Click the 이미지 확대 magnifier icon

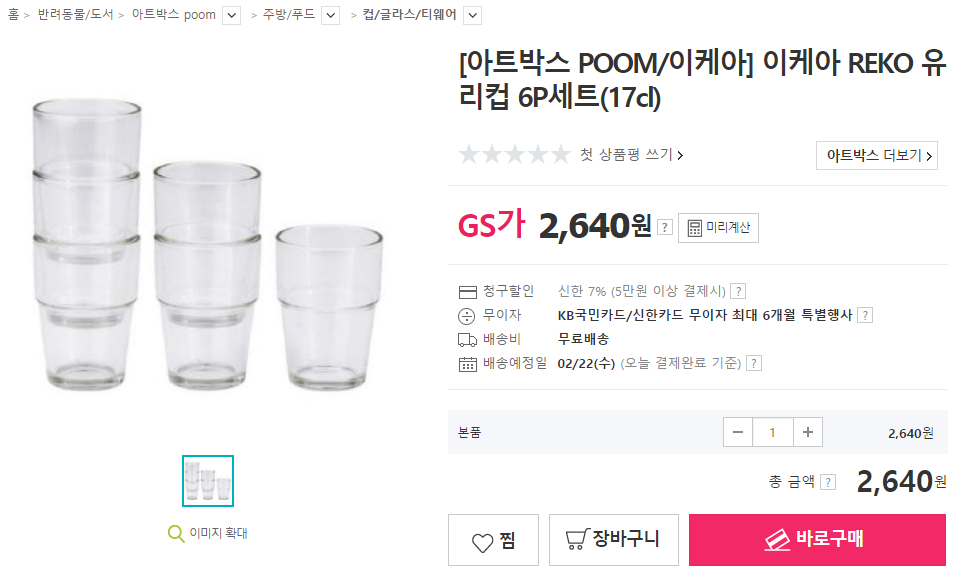tap(176, 533)
